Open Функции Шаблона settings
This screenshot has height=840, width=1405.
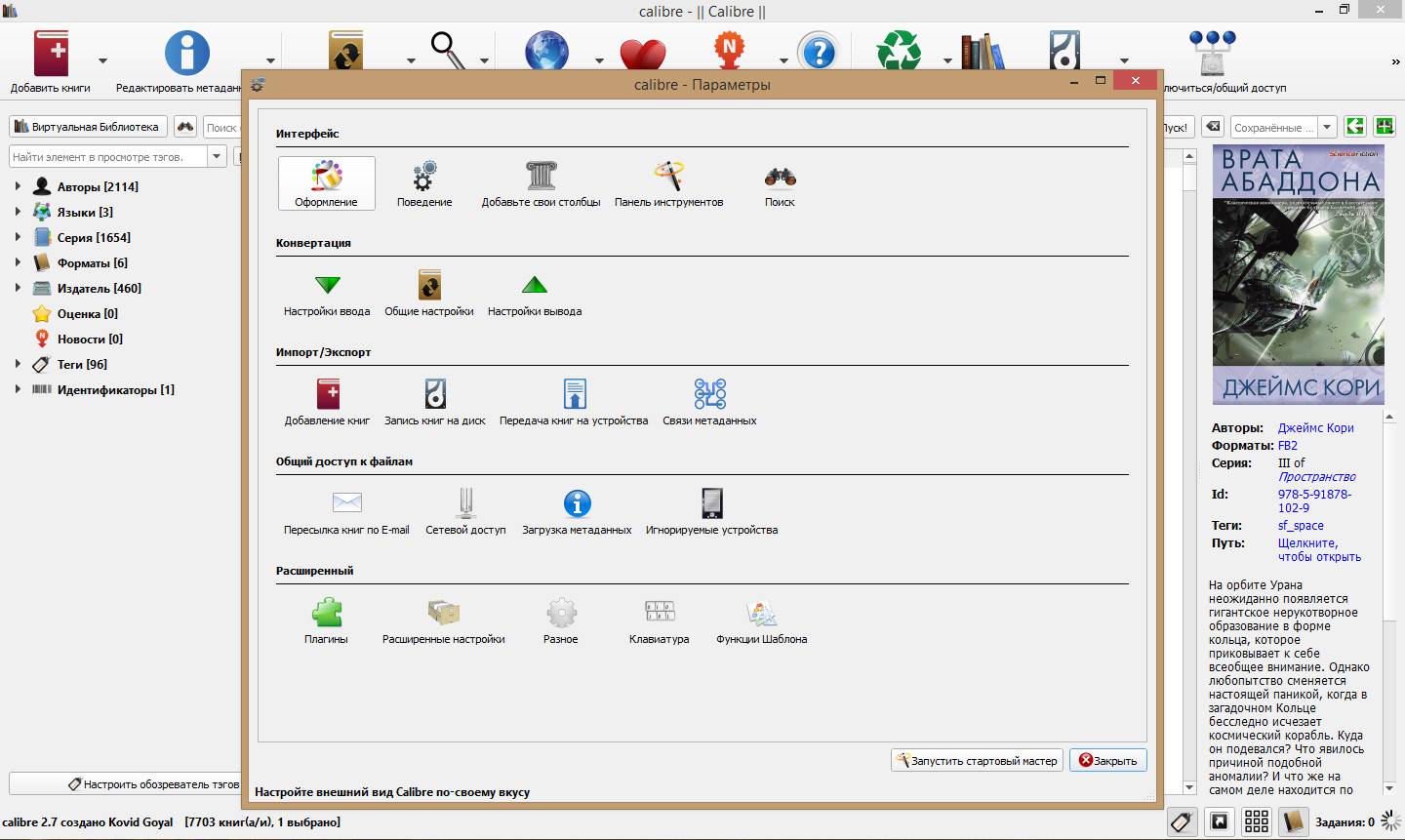coord(761,620)
